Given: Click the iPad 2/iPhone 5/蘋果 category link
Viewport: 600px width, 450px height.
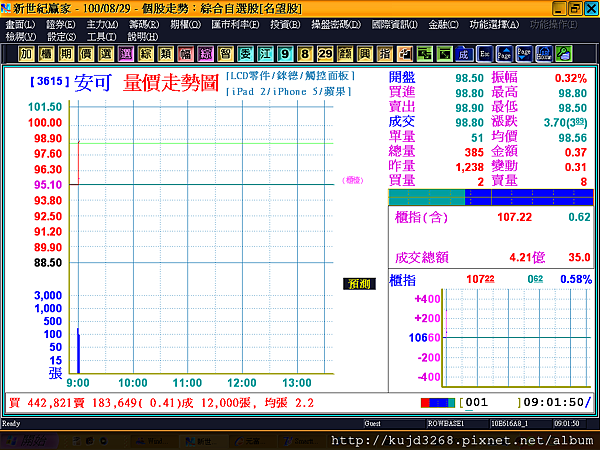Looking at the screenshot, I should point(289,91).
